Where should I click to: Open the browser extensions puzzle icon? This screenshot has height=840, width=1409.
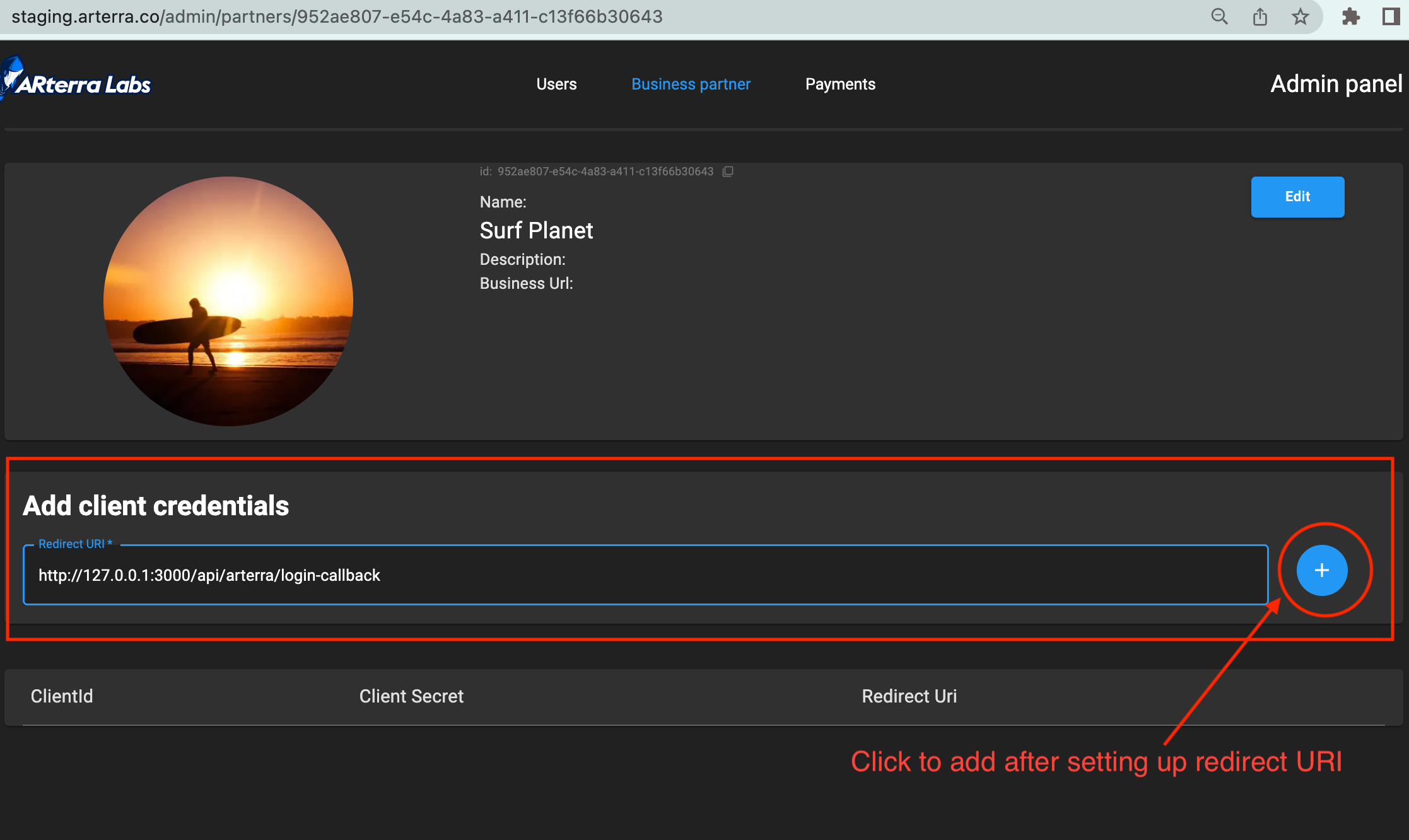pos(1352,16)
